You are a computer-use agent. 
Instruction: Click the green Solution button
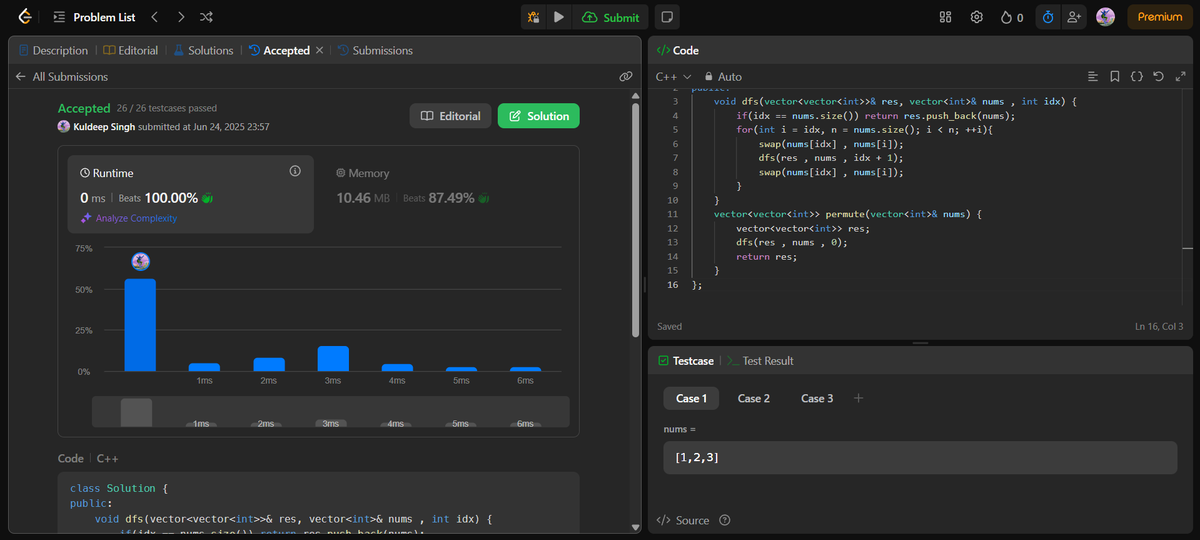538,116
